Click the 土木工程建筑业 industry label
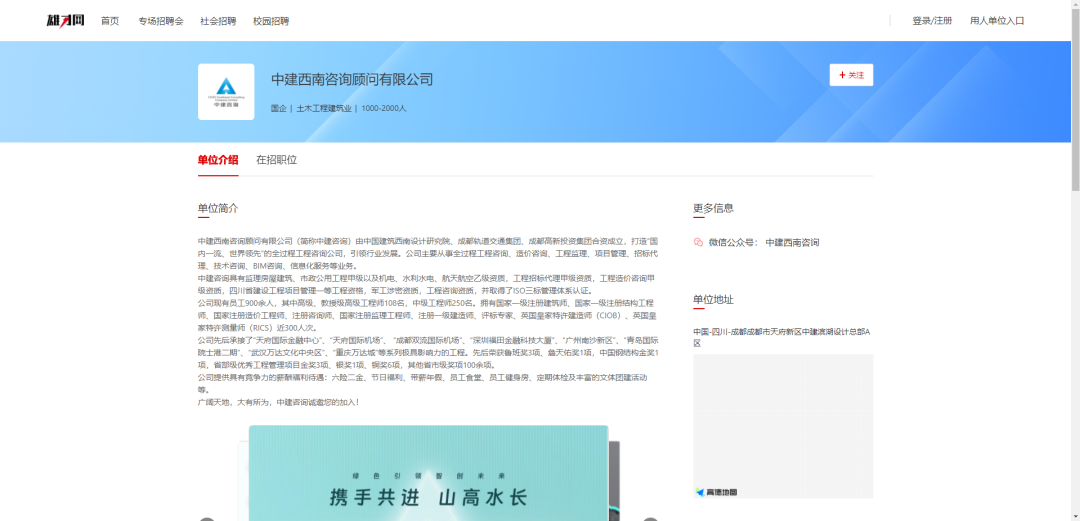Viewport: 1080px width, 521px height. 324,108
